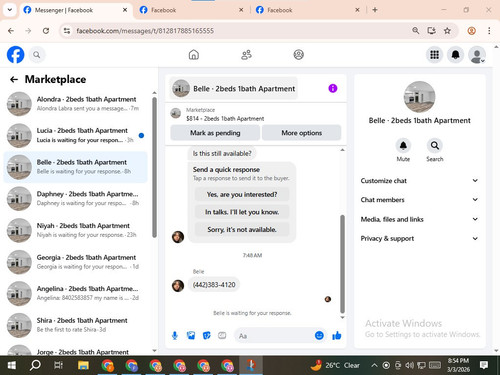Image resolution: width=500 pixels, height=375 pixels.
Task: Open Angelina conversation in list
Action: [x=76, y=293]
